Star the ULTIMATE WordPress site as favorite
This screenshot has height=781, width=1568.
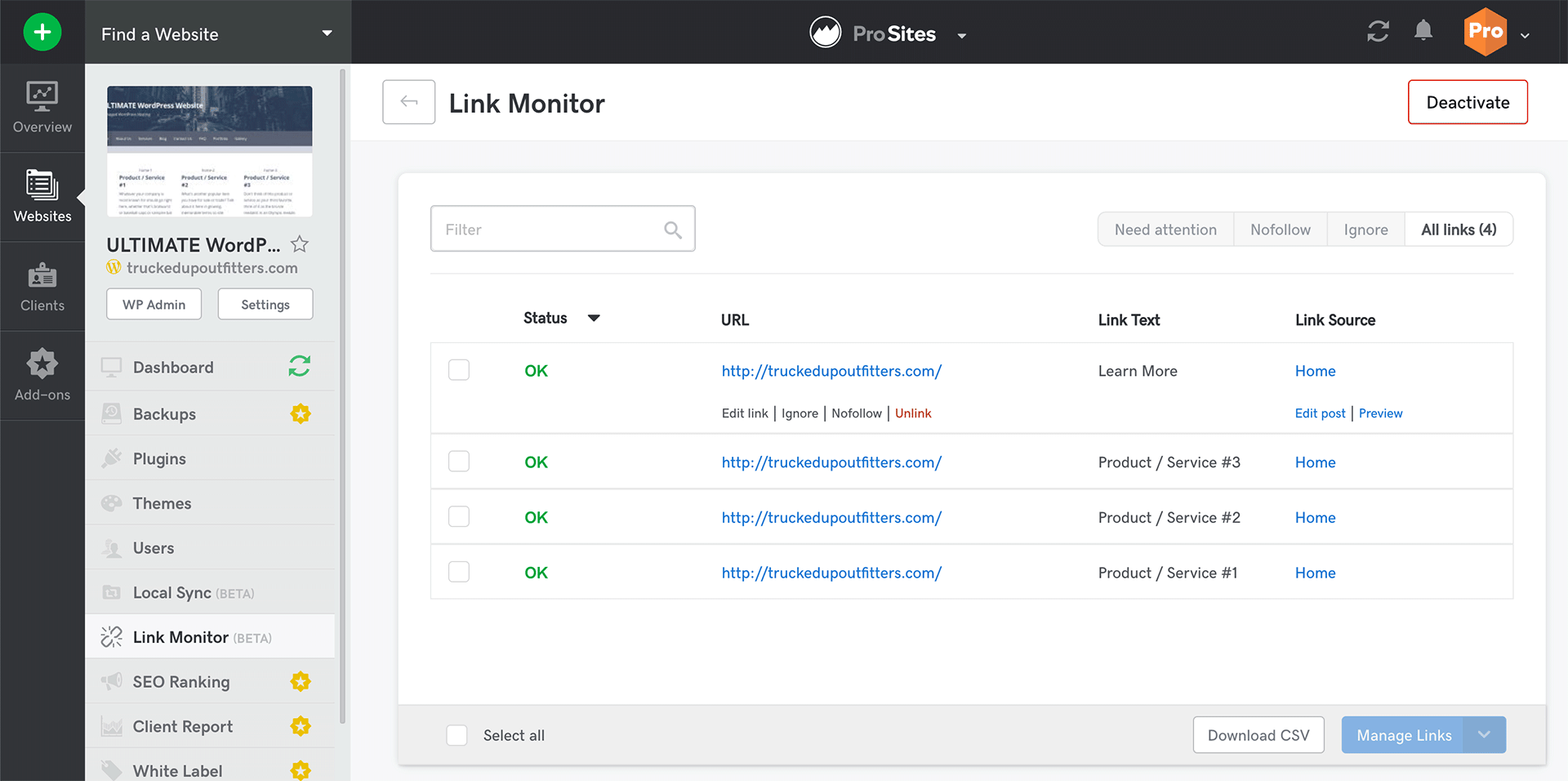300,244
